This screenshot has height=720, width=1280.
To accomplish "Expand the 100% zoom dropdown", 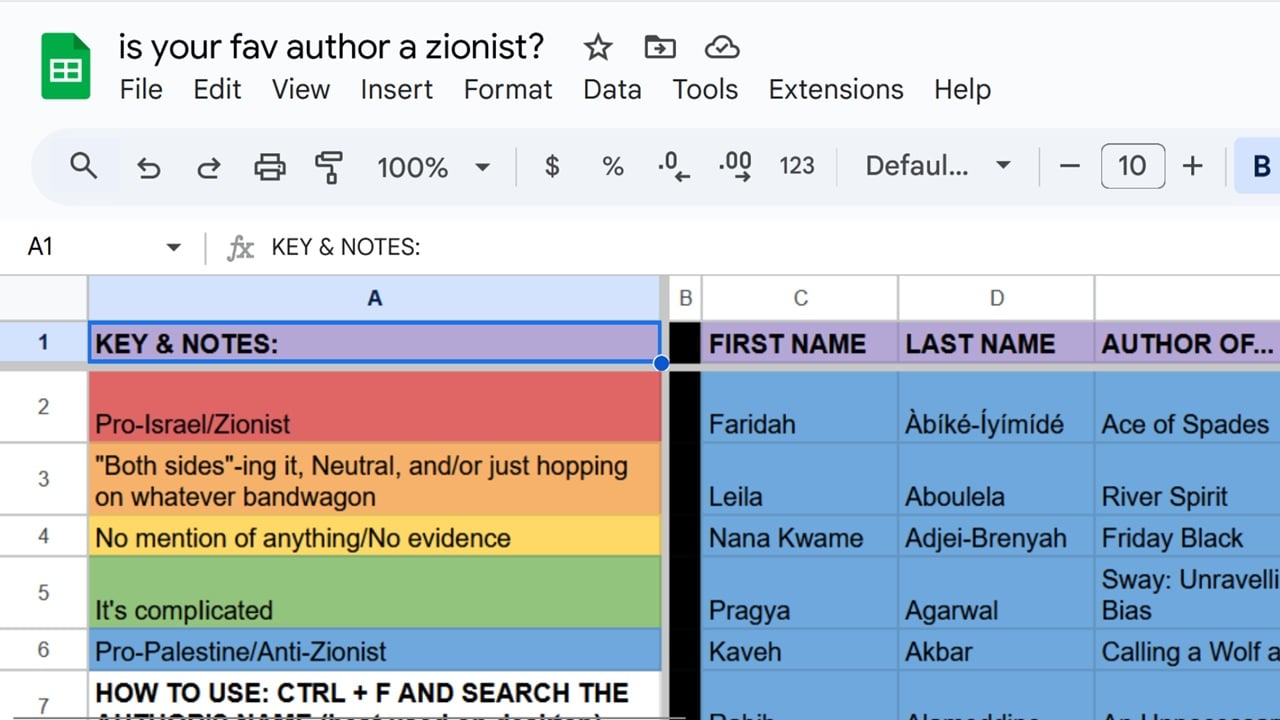I will tap(434, 167).
